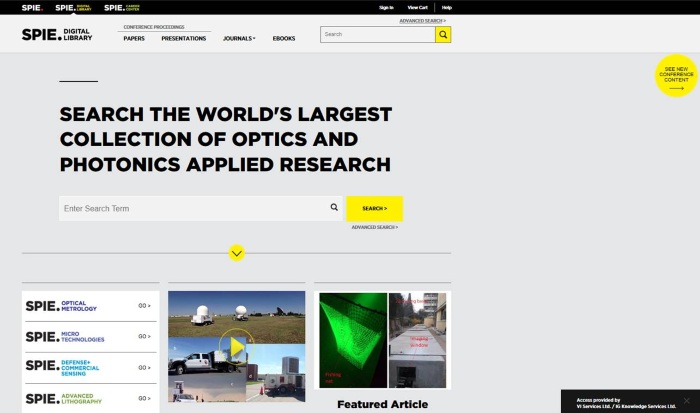Close the Access provided by notification
The image size is (700, 413).
coord(687,400)
